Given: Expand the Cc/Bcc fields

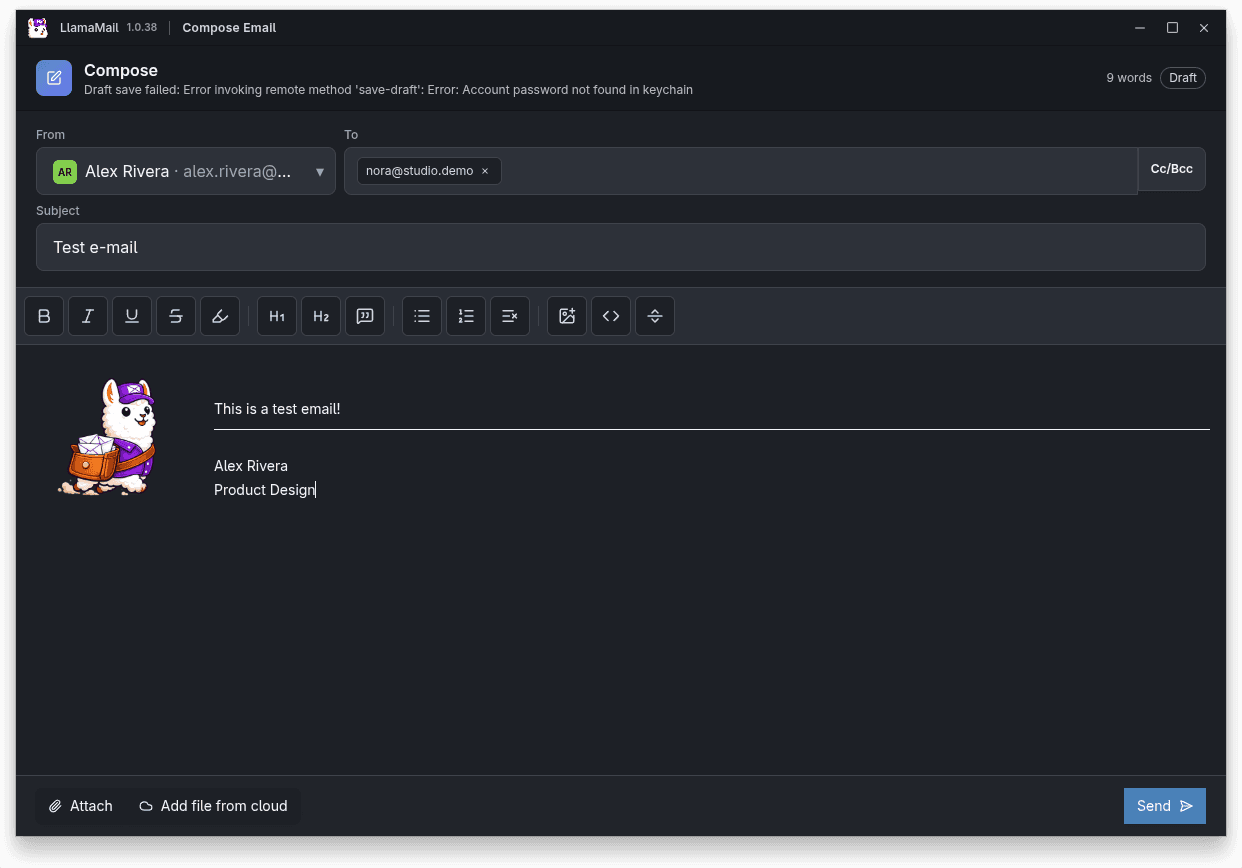Looking at the screenshot, I should [x=1171, y=168].
